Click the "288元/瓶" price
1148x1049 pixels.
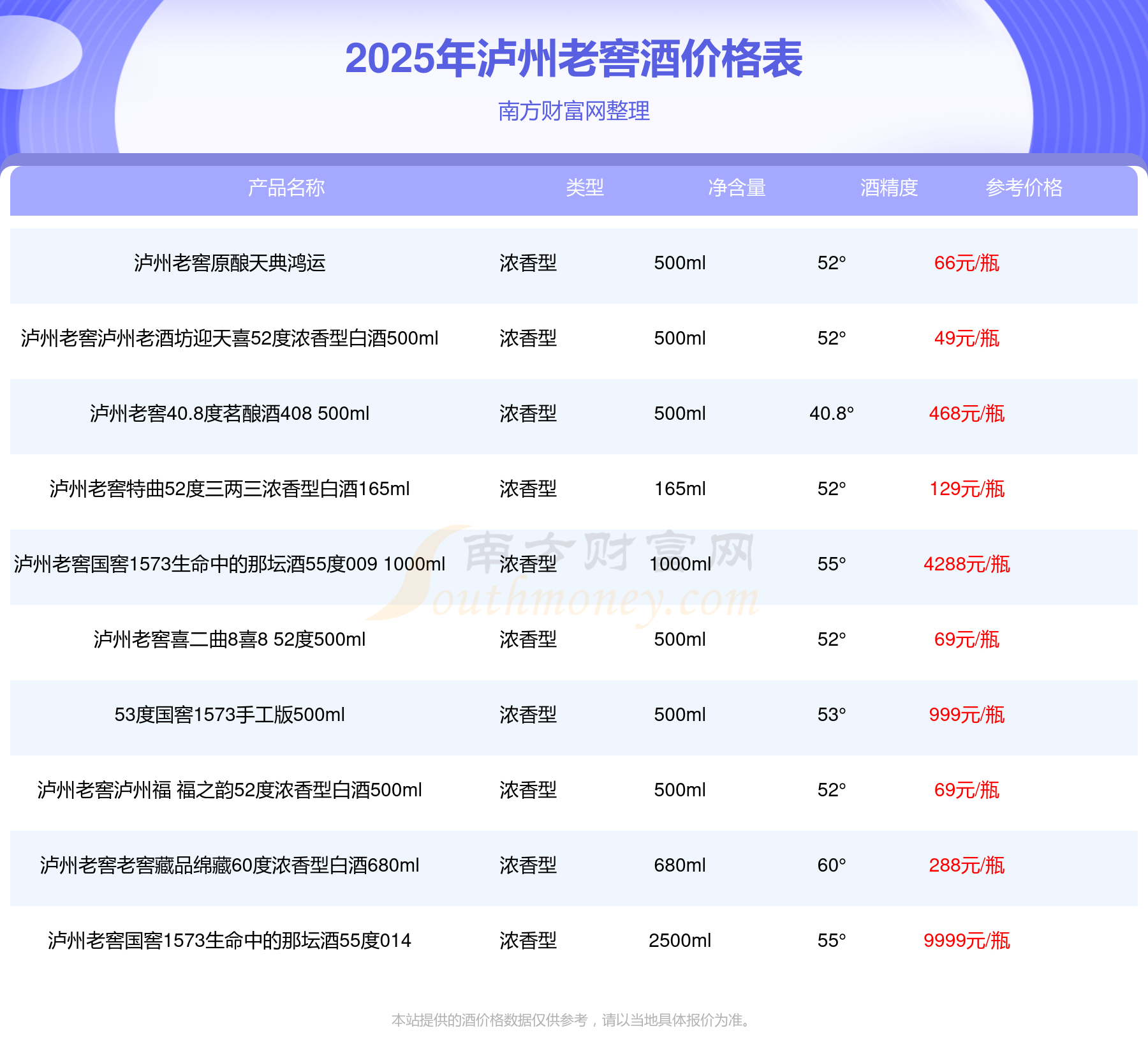click(x=967, y=865)
